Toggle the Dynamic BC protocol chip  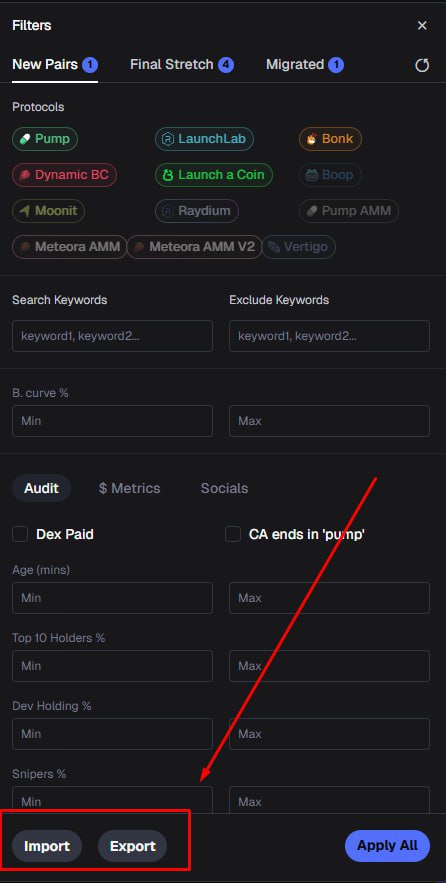tap(64, 175)
